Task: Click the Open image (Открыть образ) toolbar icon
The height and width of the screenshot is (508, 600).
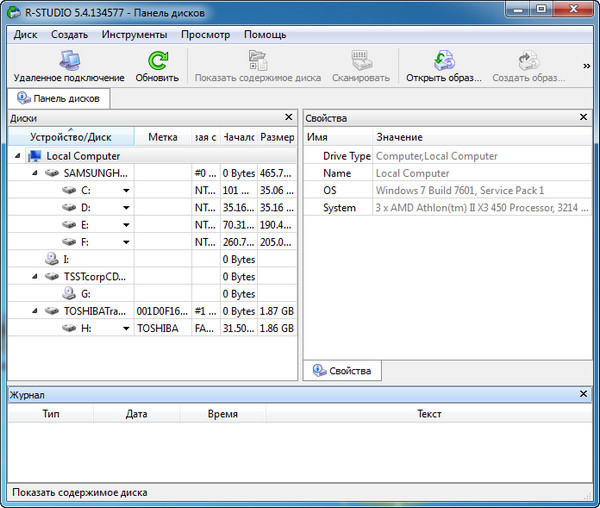Action: click(x=444, y=60)
